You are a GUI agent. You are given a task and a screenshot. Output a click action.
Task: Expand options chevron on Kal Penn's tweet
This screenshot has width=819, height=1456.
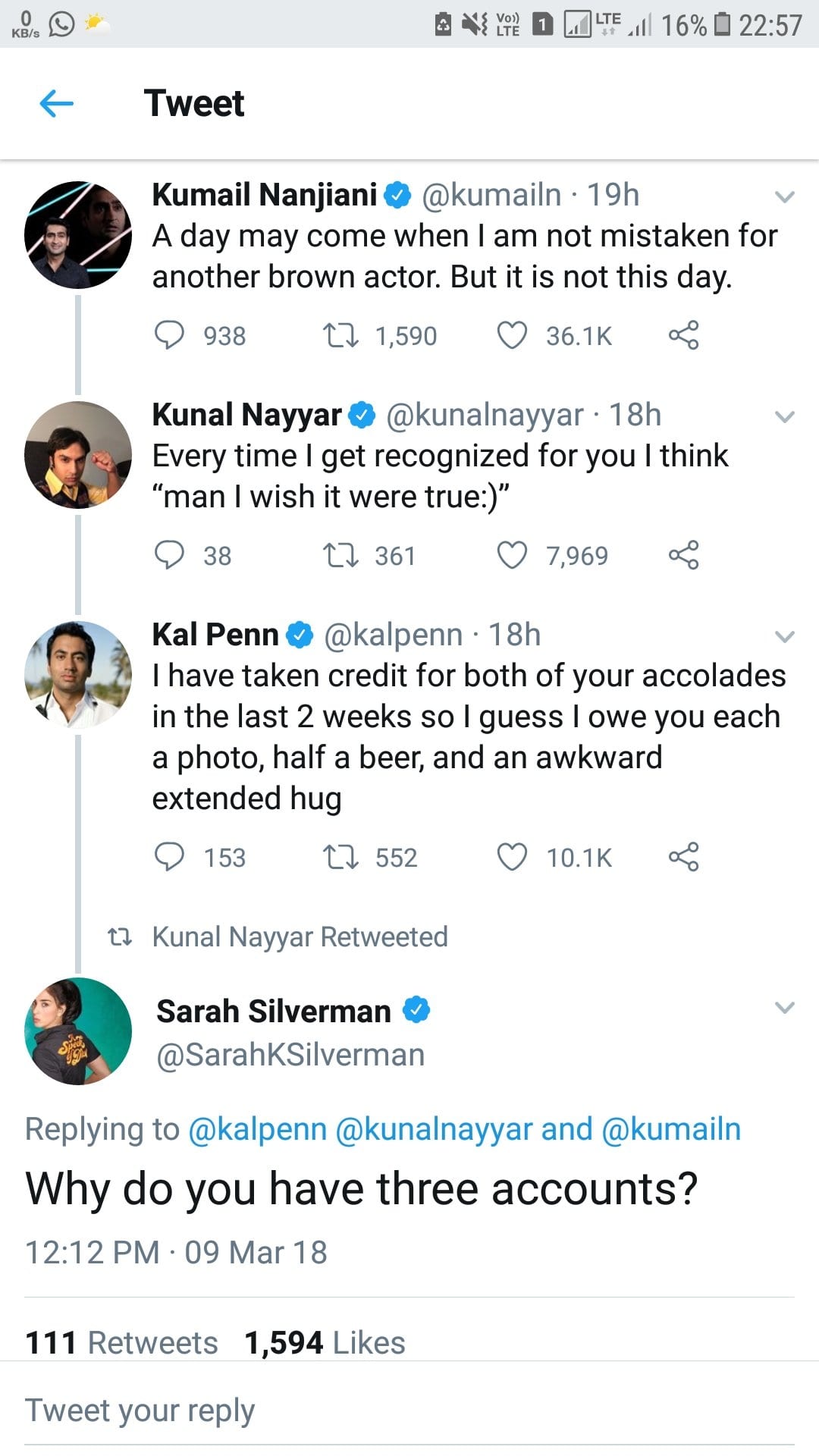(785, 637)
